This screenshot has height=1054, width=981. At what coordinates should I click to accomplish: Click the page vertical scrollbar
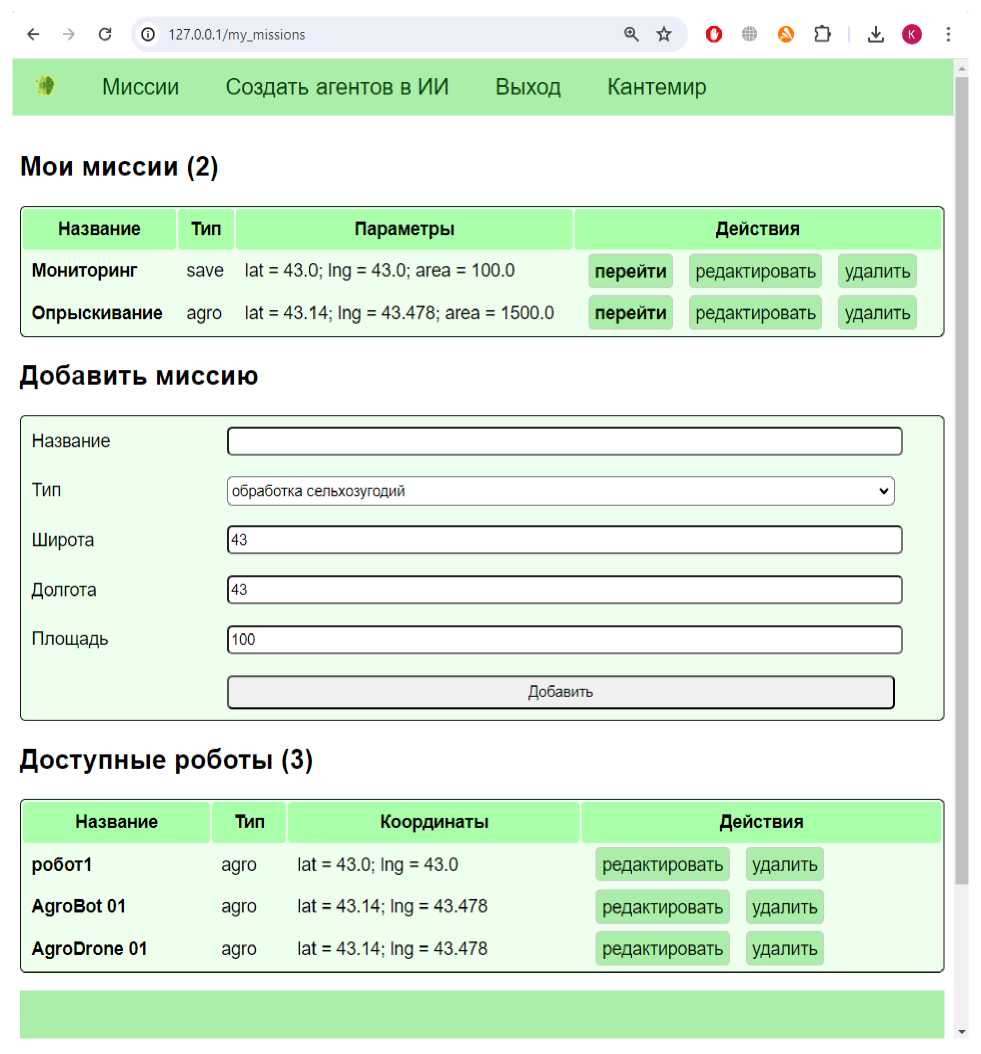click(x=962, y=480)
